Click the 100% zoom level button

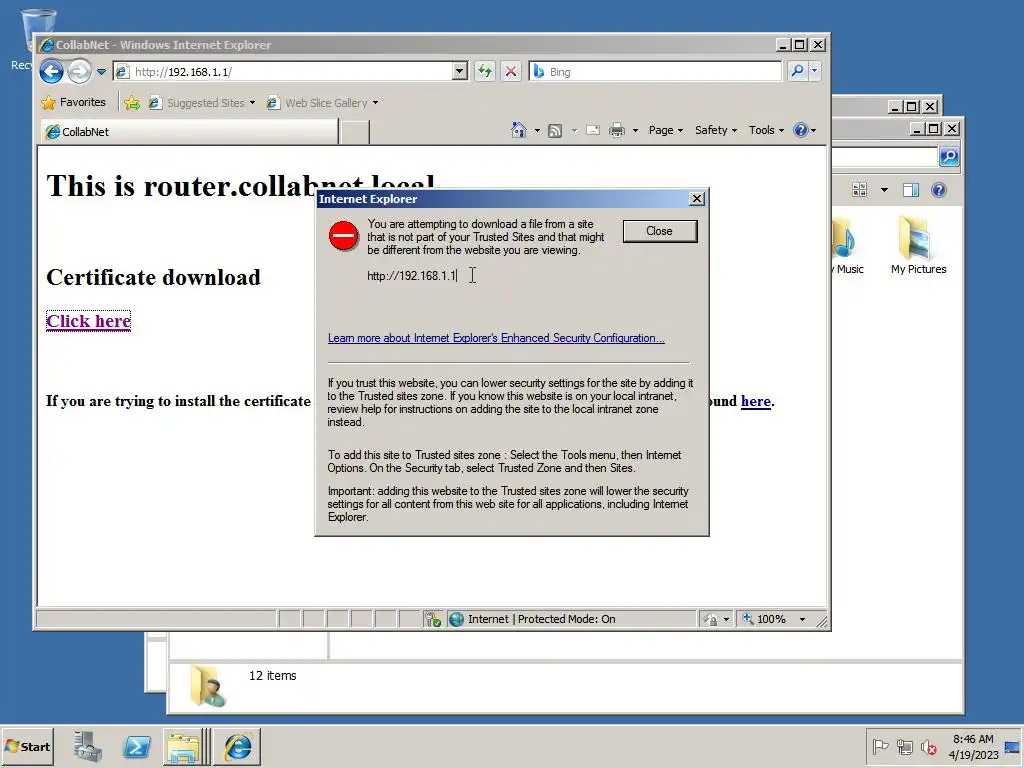pyautogui.click(x=763, y=619)
